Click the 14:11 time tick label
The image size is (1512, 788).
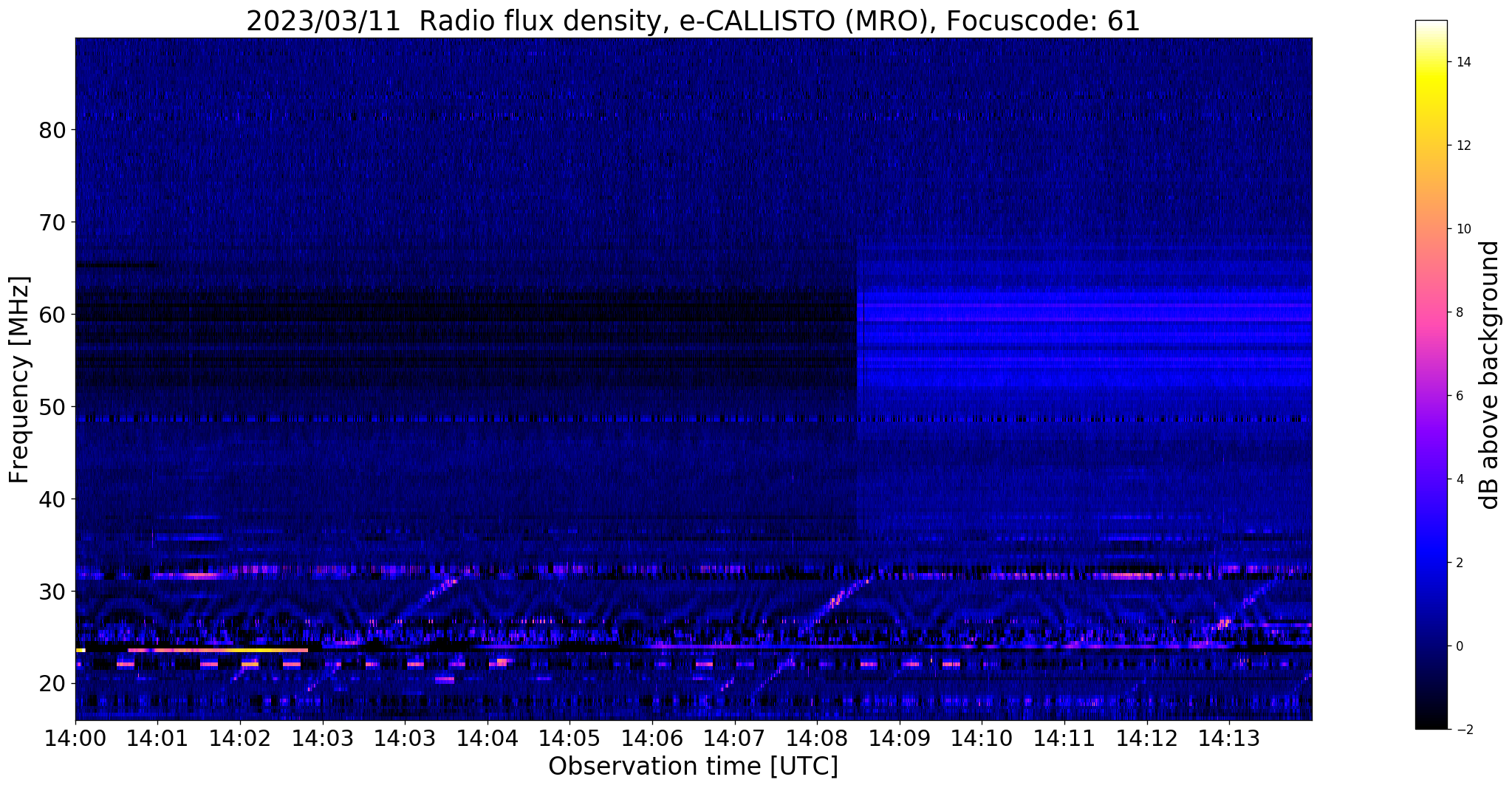point(1064,737)
